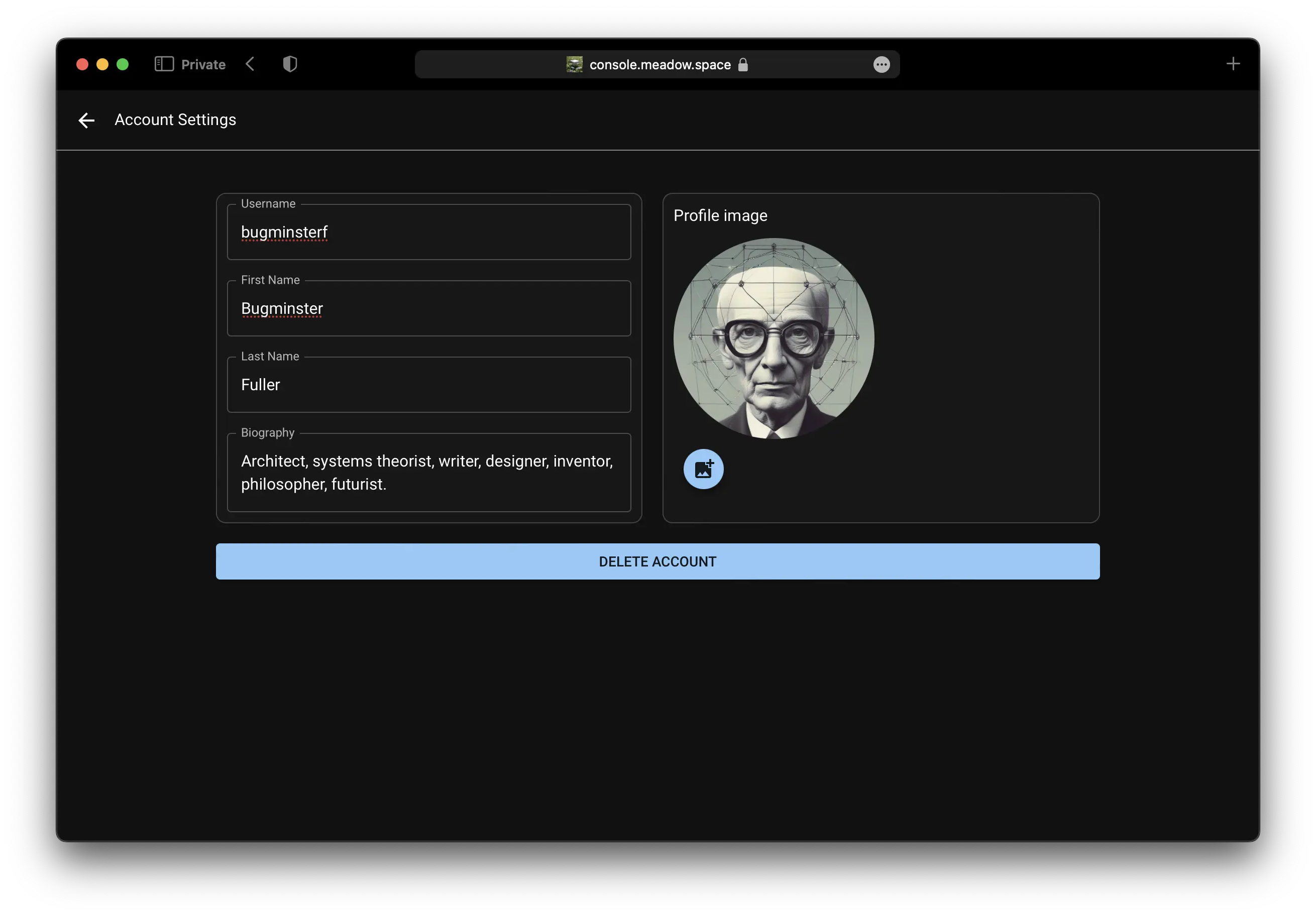Click the circular profile image avatar
The width and height of the screenshot is (1316, 916).
[773, 338]
